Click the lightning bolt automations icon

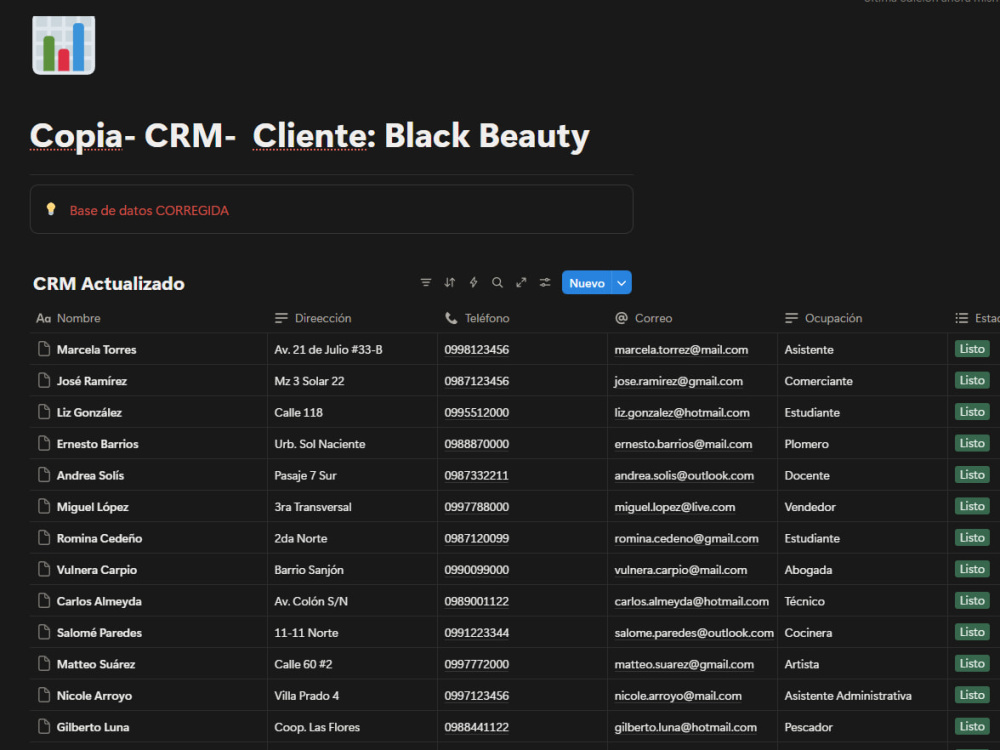[473, 283]
